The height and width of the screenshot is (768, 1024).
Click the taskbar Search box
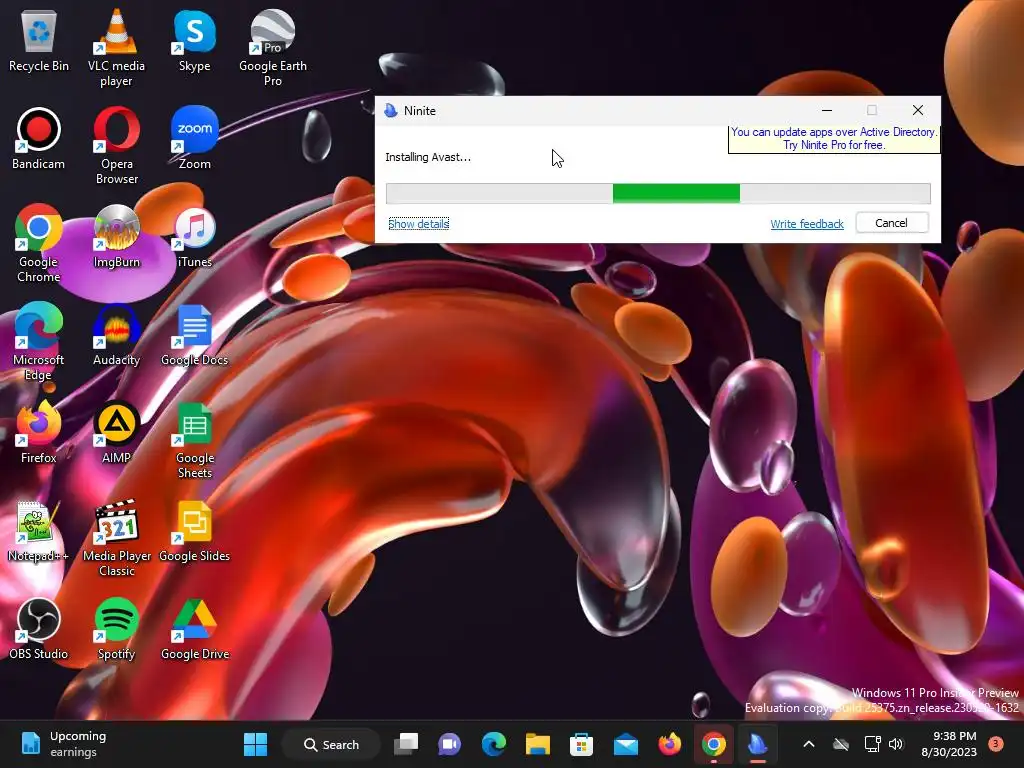point(332,744)
